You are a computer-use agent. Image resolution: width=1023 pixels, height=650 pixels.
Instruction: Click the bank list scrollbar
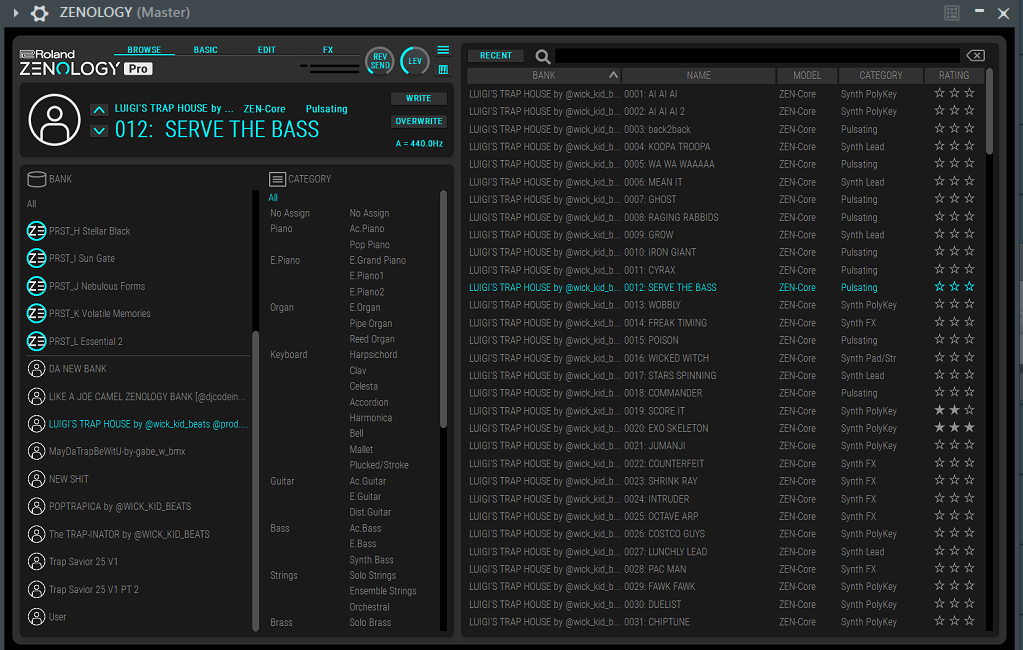point(256,480)
